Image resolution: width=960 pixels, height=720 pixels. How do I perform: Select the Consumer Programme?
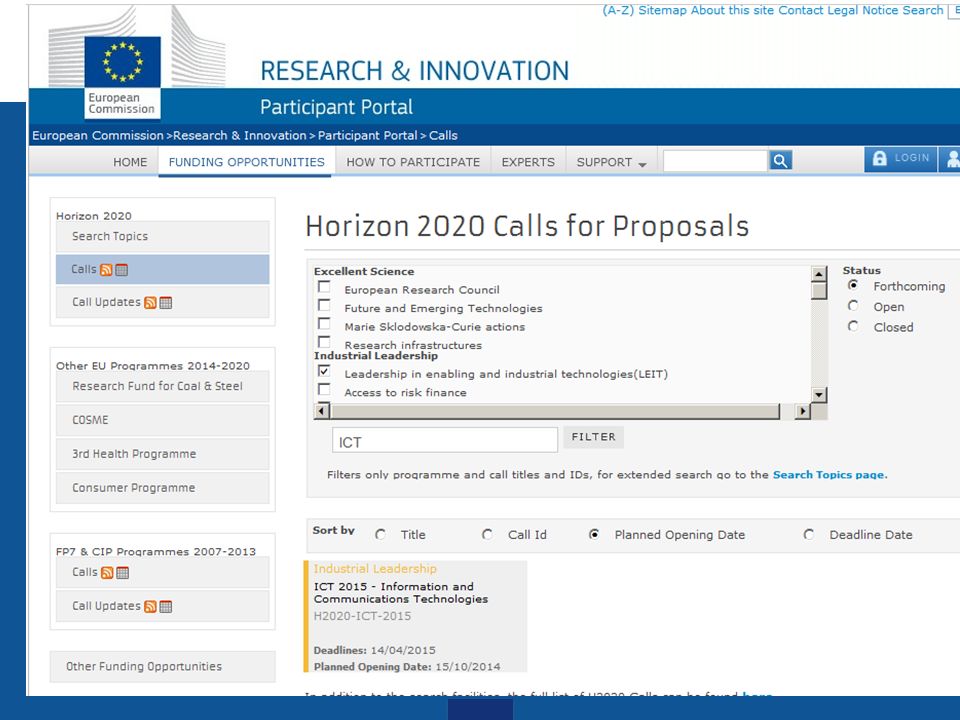coord(162,488)
